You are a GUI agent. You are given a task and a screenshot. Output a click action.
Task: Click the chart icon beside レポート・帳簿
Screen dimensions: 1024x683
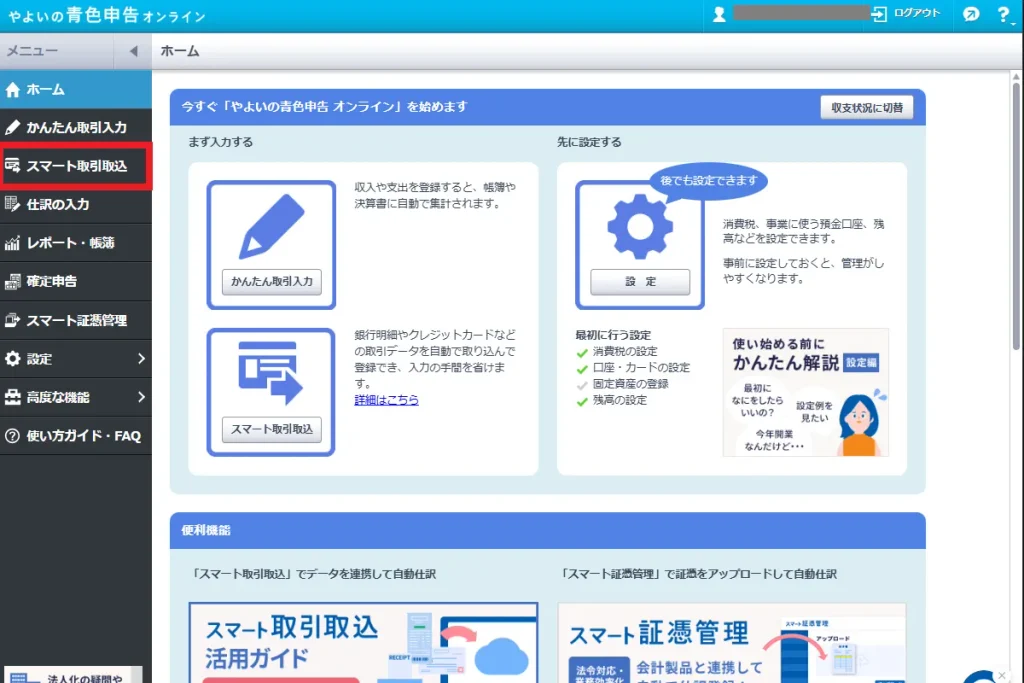pyautogui.click(x=12, y=243)
